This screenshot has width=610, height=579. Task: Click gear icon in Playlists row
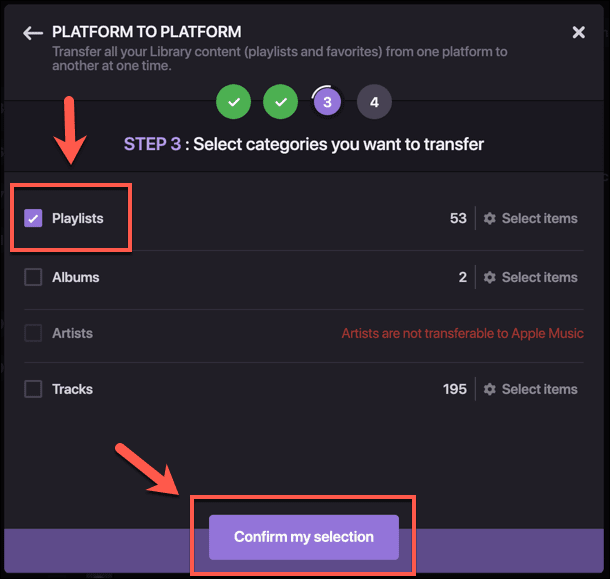point(489,219)
